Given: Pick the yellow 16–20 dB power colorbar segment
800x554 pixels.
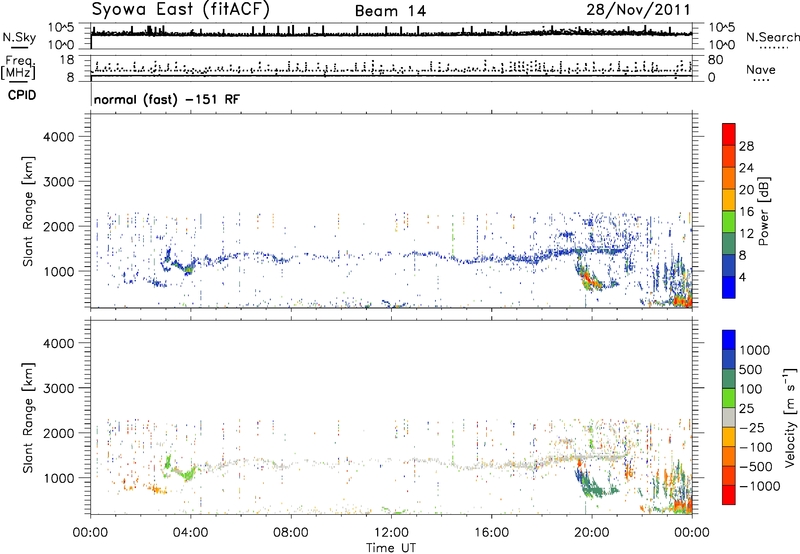Looking at the screenshot, I should (x=729, y=200).
